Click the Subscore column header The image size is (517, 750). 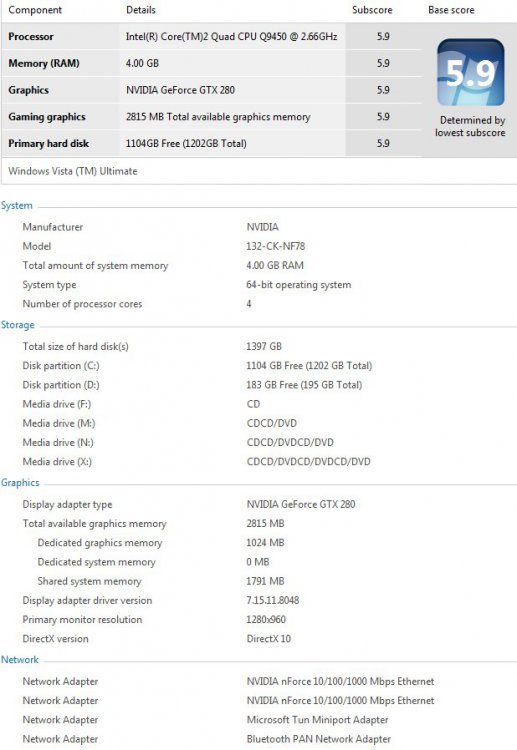372,10
